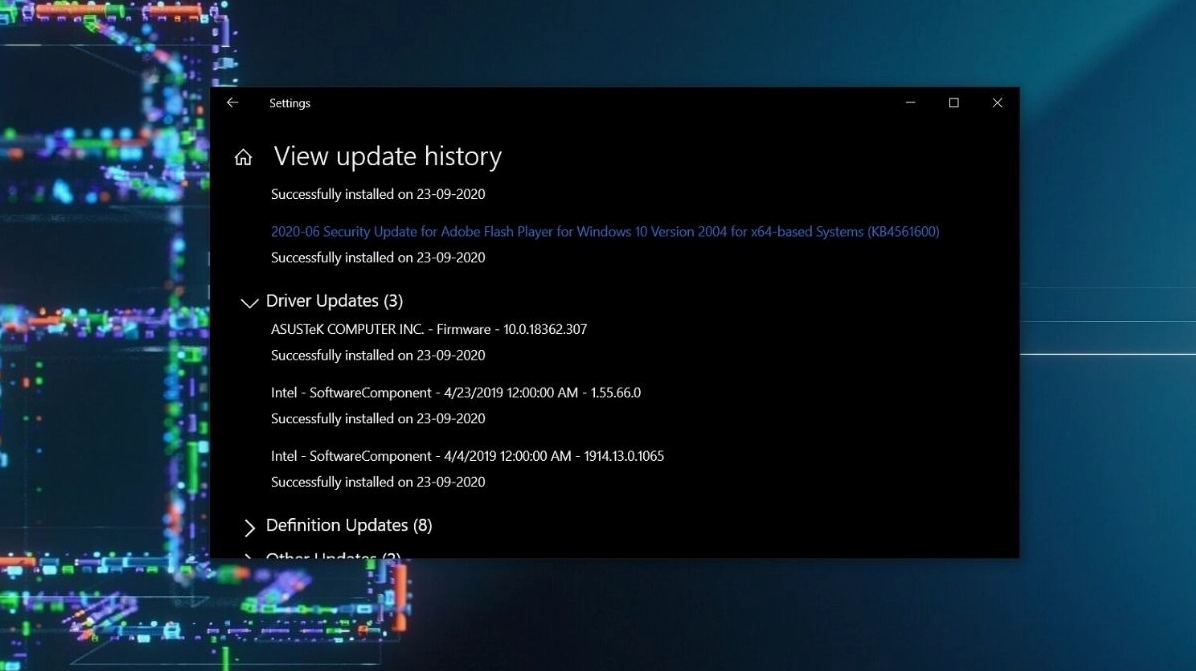Select the Intel SoftwareComponent 1914.13.0.1065 entry
This screenshot has height=671, width=1196.
coord(467,456)
